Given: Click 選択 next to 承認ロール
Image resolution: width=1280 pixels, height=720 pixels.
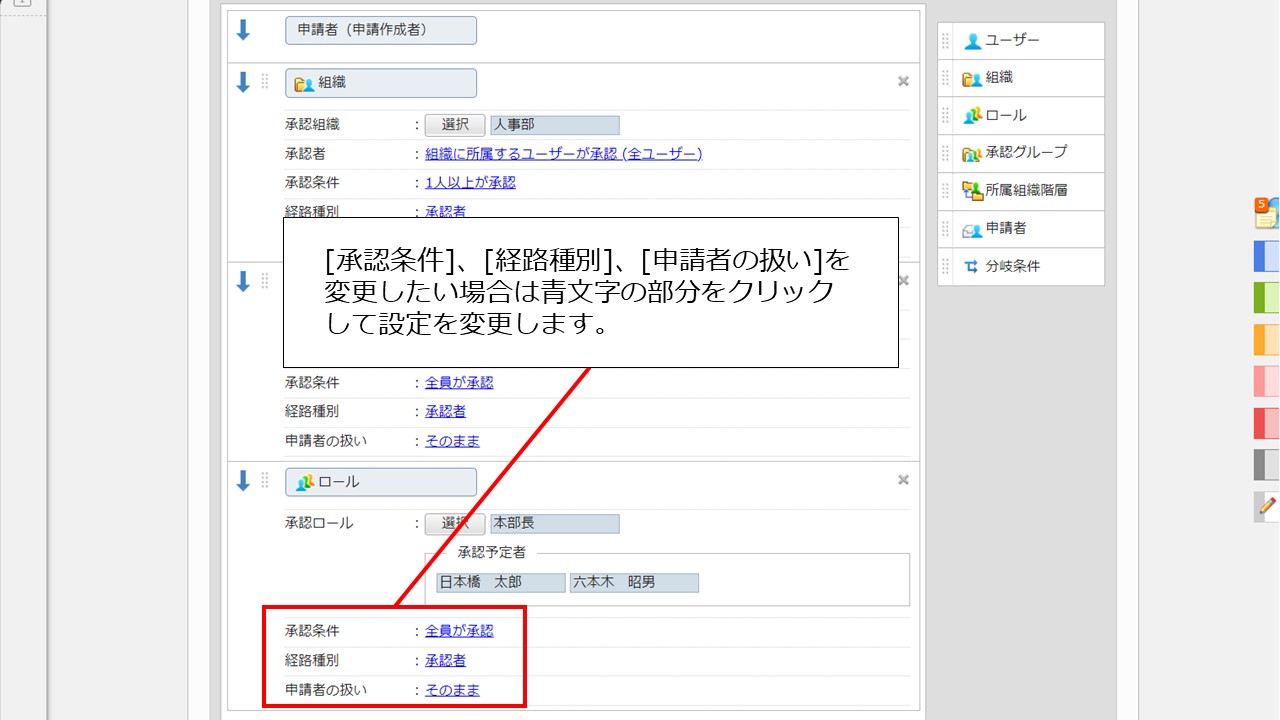Looking at the screenshot, I should [454, 523].
